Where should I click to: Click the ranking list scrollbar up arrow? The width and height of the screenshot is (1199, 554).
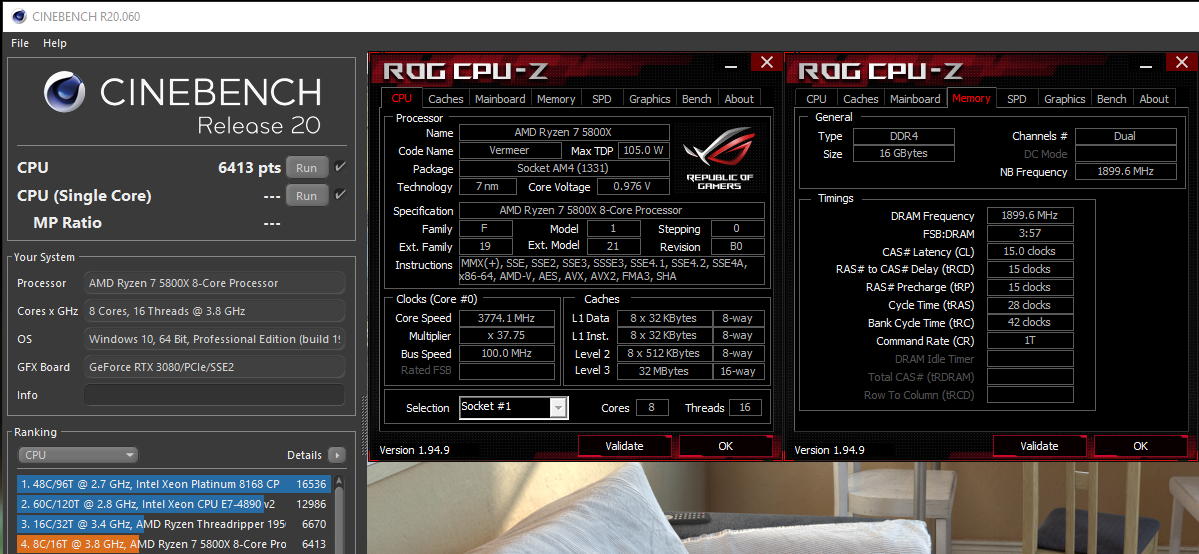tap(339, 482)
